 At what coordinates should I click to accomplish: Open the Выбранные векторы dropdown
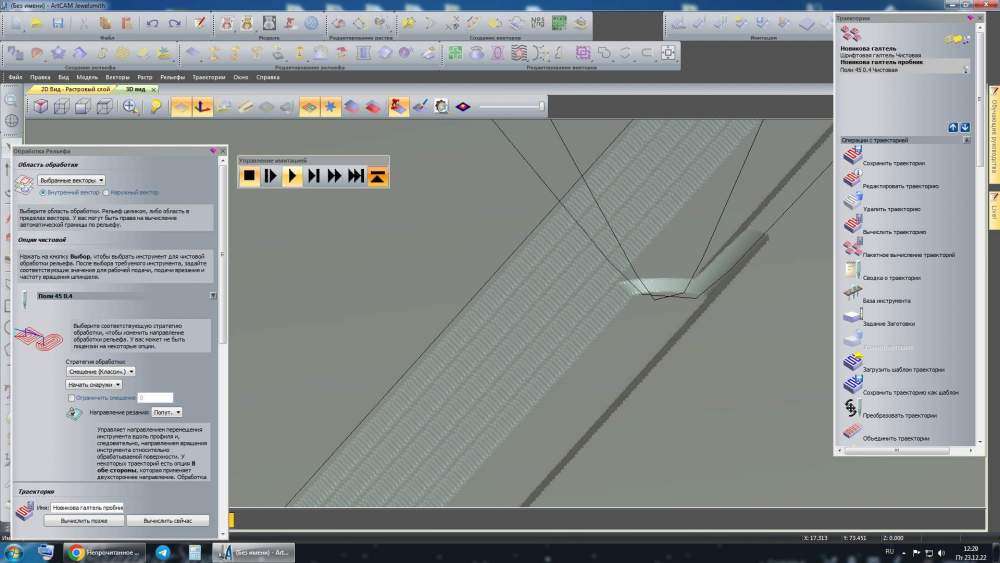[x=72, y=180]
